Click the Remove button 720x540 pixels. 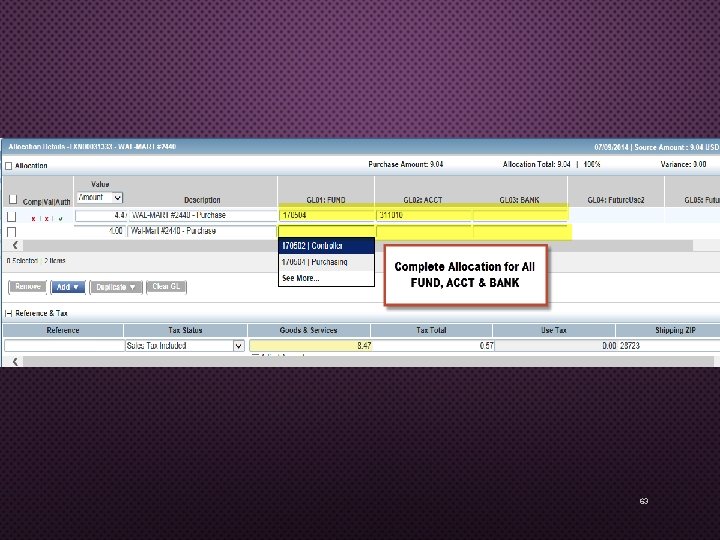tap(28, 287)
